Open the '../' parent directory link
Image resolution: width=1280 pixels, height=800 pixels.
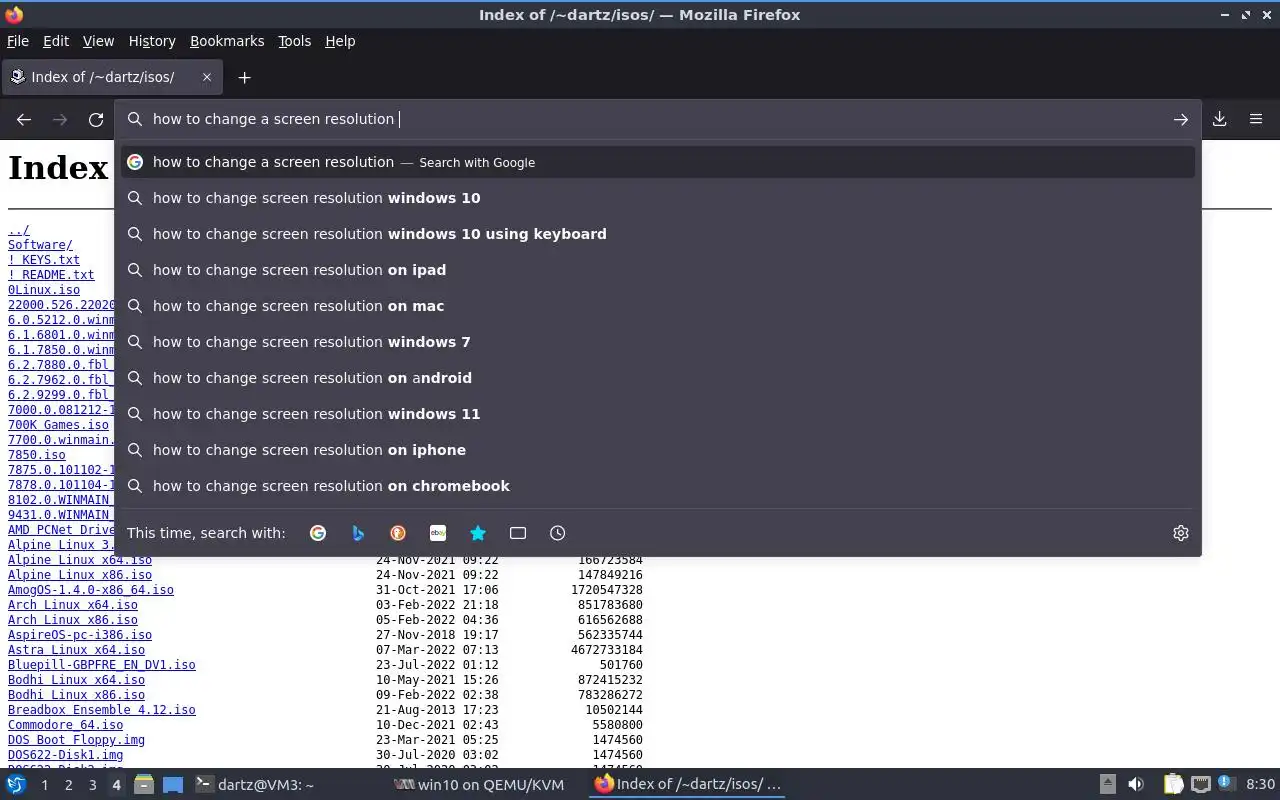(x=19, y=230)
